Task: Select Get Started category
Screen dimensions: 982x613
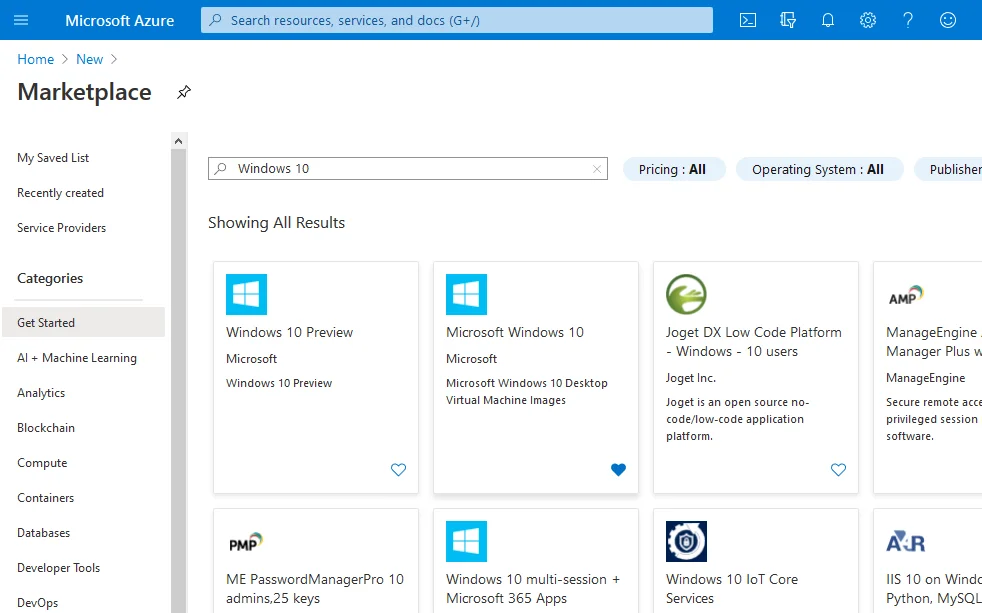Action: (x=83, y=322)
